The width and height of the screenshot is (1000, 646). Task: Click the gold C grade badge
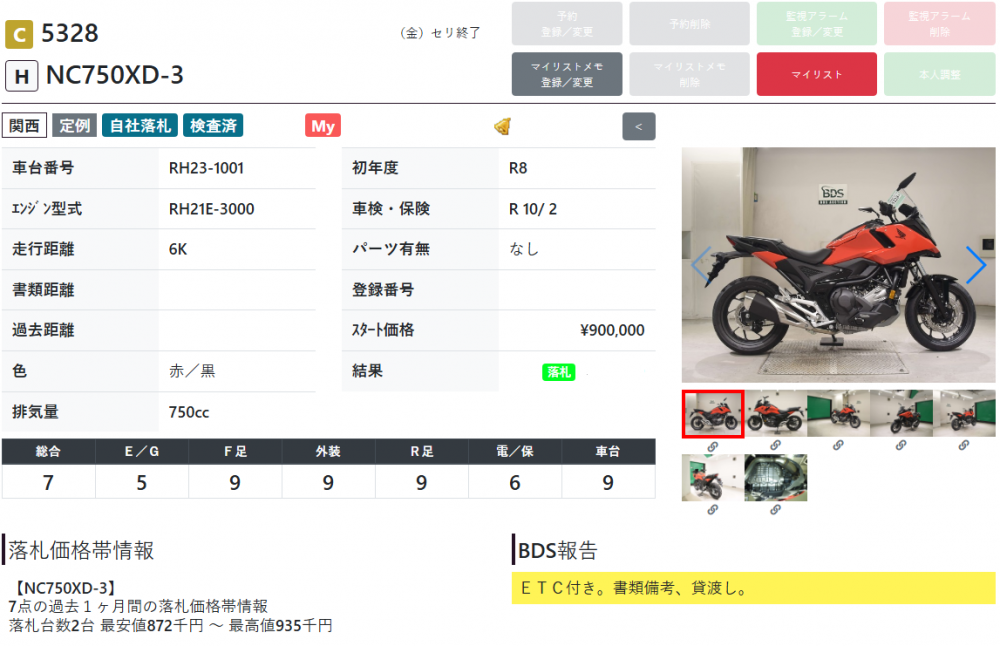click(x=19, y=34)
